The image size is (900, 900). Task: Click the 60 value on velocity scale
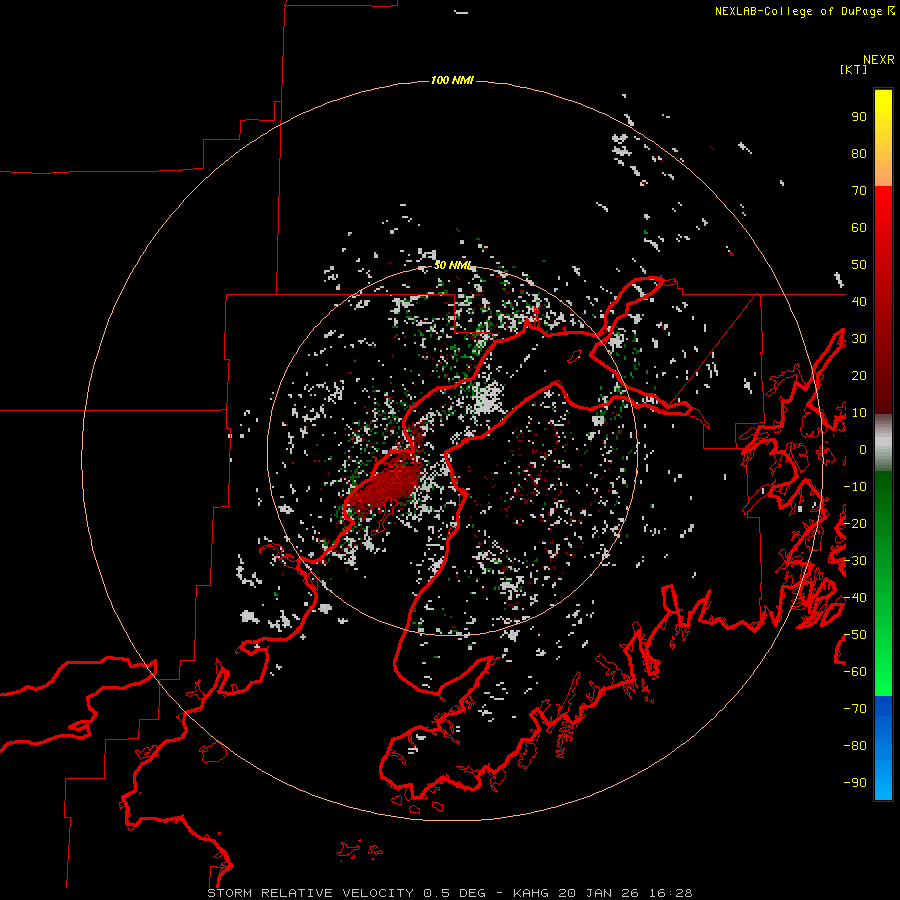coord(859,228)
